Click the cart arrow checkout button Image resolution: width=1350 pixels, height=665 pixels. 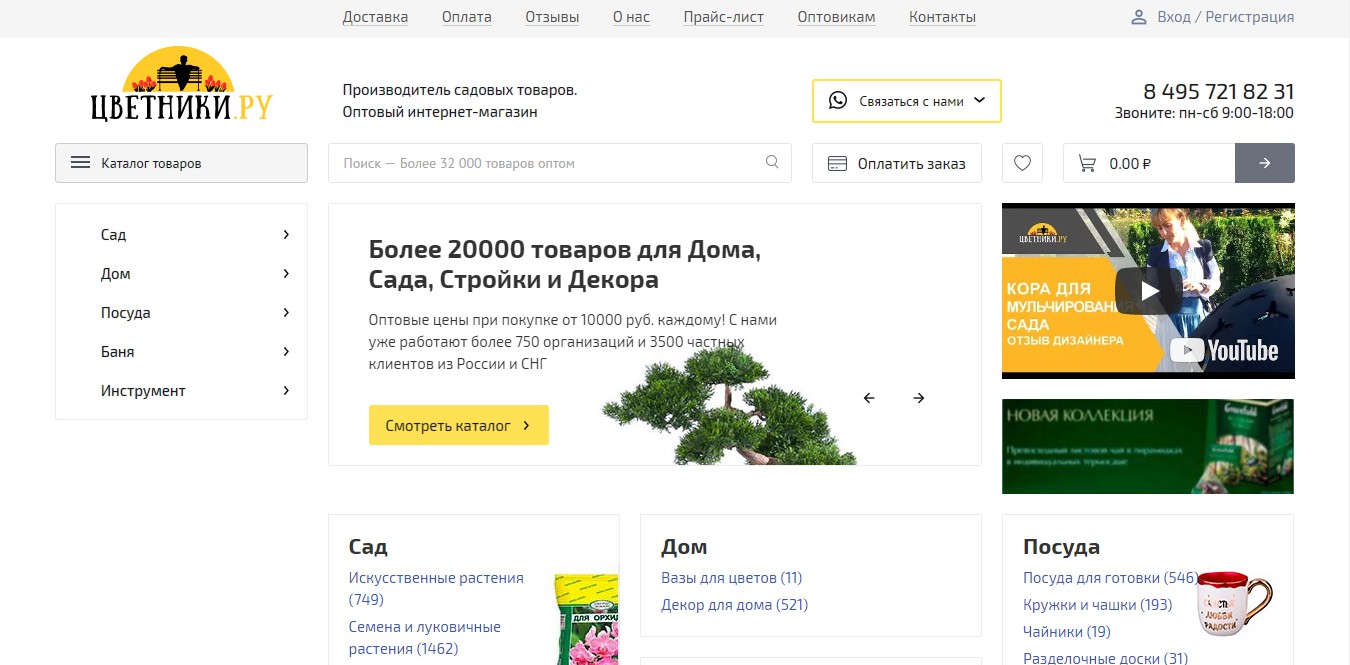click(x=1264, y=163)
